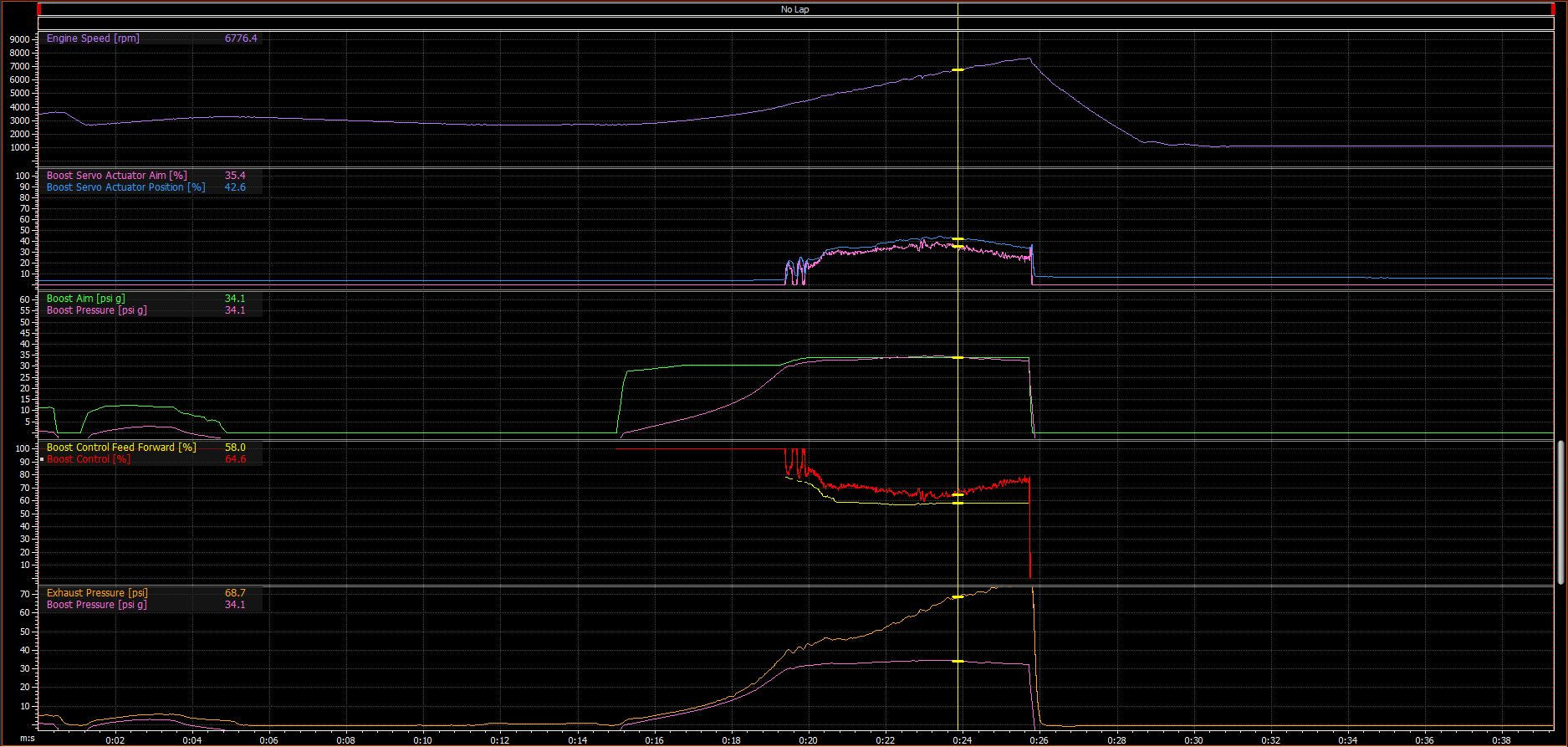1568x747 pixels.
Task: Click the red Boost Control [%] label
Action: pyautogui.click(x=89, y=459)
